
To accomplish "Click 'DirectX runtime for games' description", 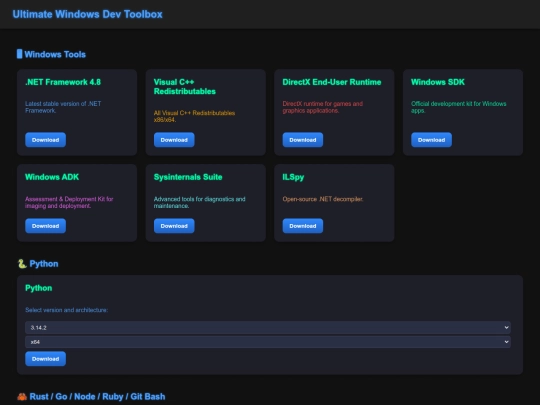I will (x=322, y=107).
